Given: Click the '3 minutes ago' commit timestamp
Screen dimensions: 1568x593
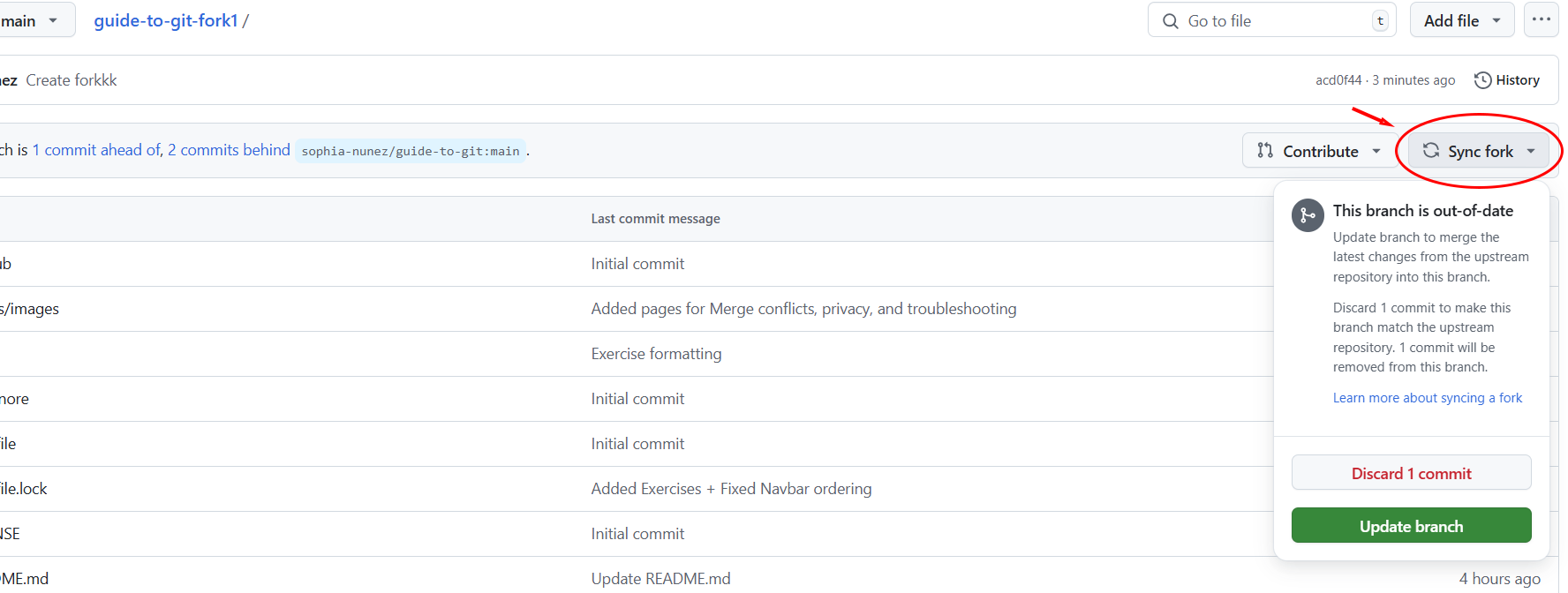Looking at the screenshot, I should pyautogui.click(x=1413, y=80).
